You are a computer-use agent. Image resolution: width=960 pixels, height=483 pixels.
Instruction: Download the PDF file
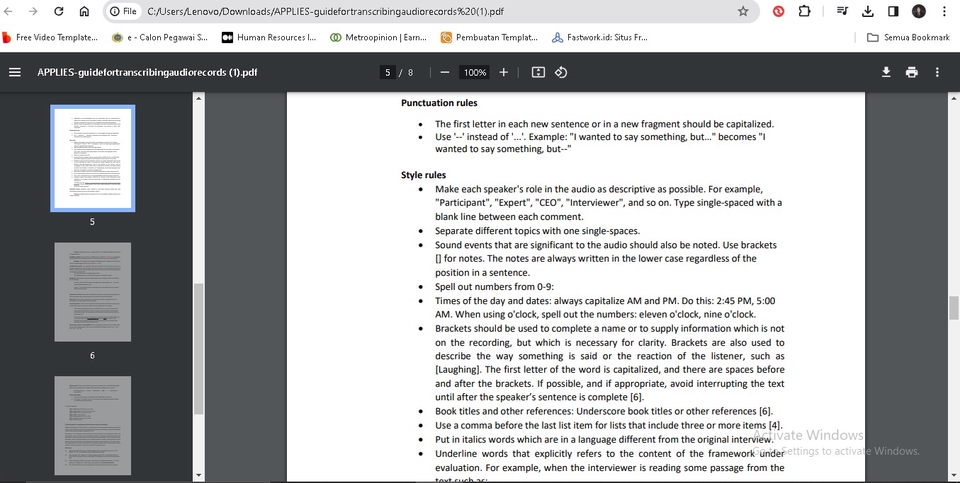pyautogui.click(x=886, y=72)
